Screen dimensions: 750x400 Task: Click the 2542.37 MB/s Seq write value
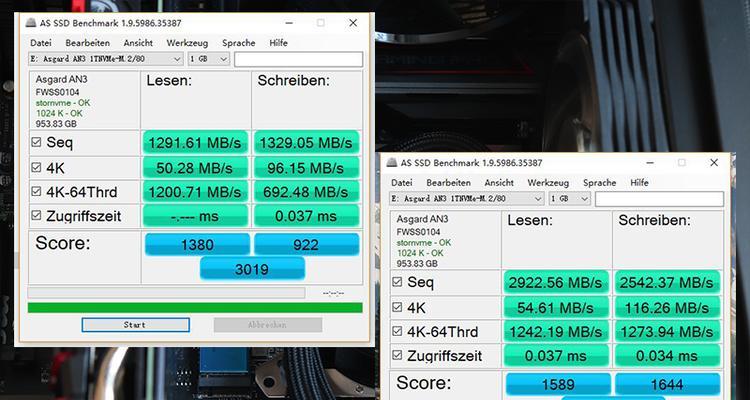point(667,282)
